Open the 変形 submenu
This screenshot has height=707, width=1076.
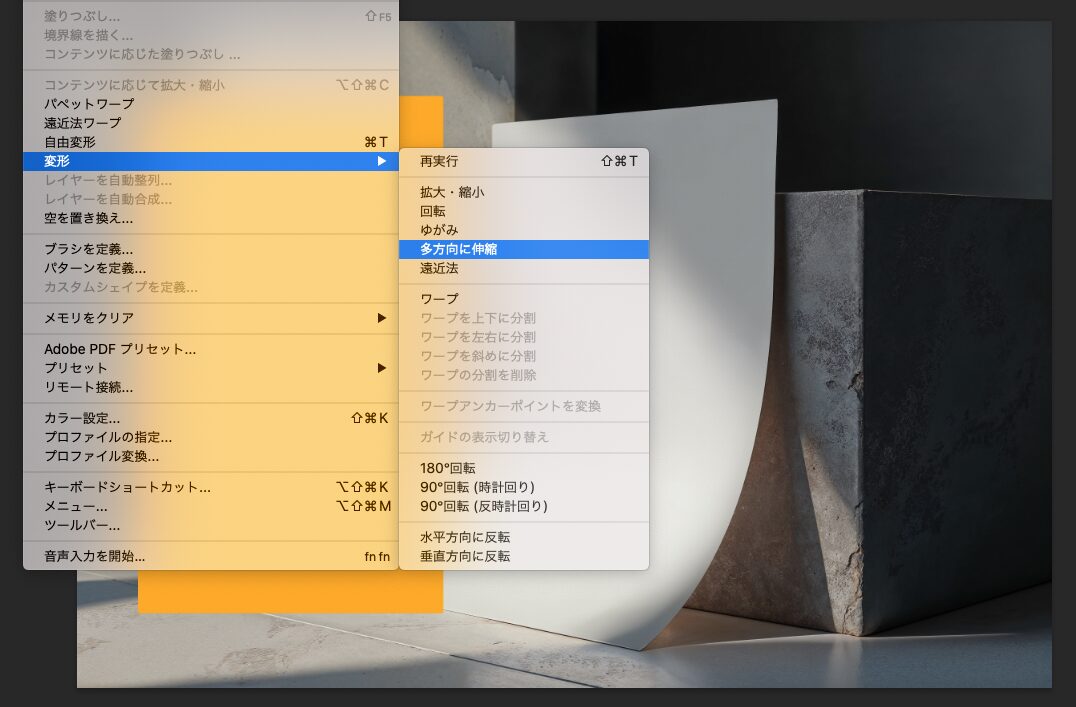211,161
